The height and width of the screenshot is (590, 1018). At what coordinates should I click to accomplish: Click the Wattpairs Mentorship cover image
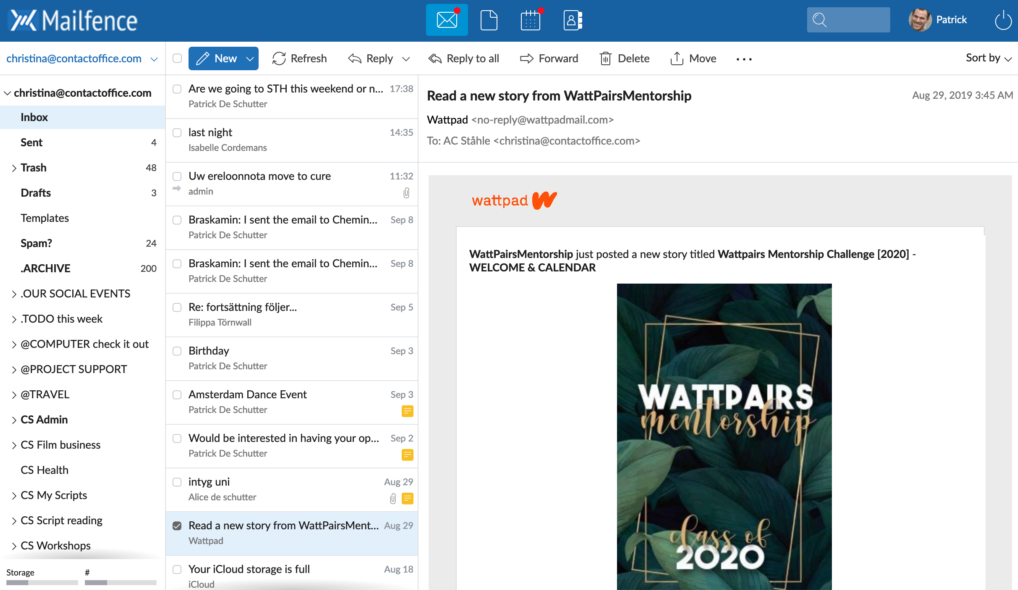coord(724,436)
